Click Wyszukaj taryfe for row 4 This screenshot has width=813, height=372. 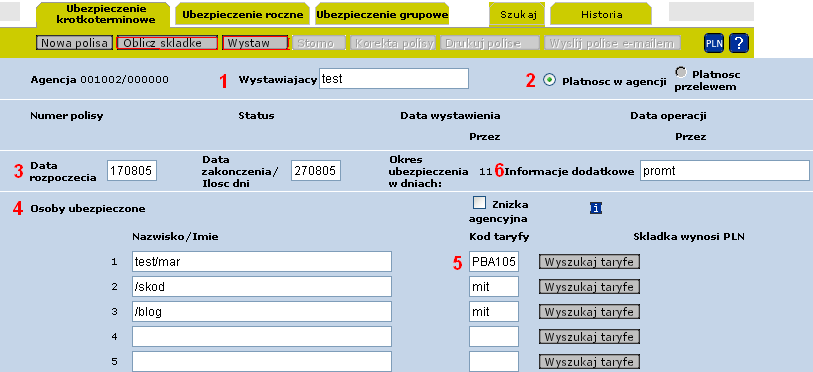[x=589, y=336]
